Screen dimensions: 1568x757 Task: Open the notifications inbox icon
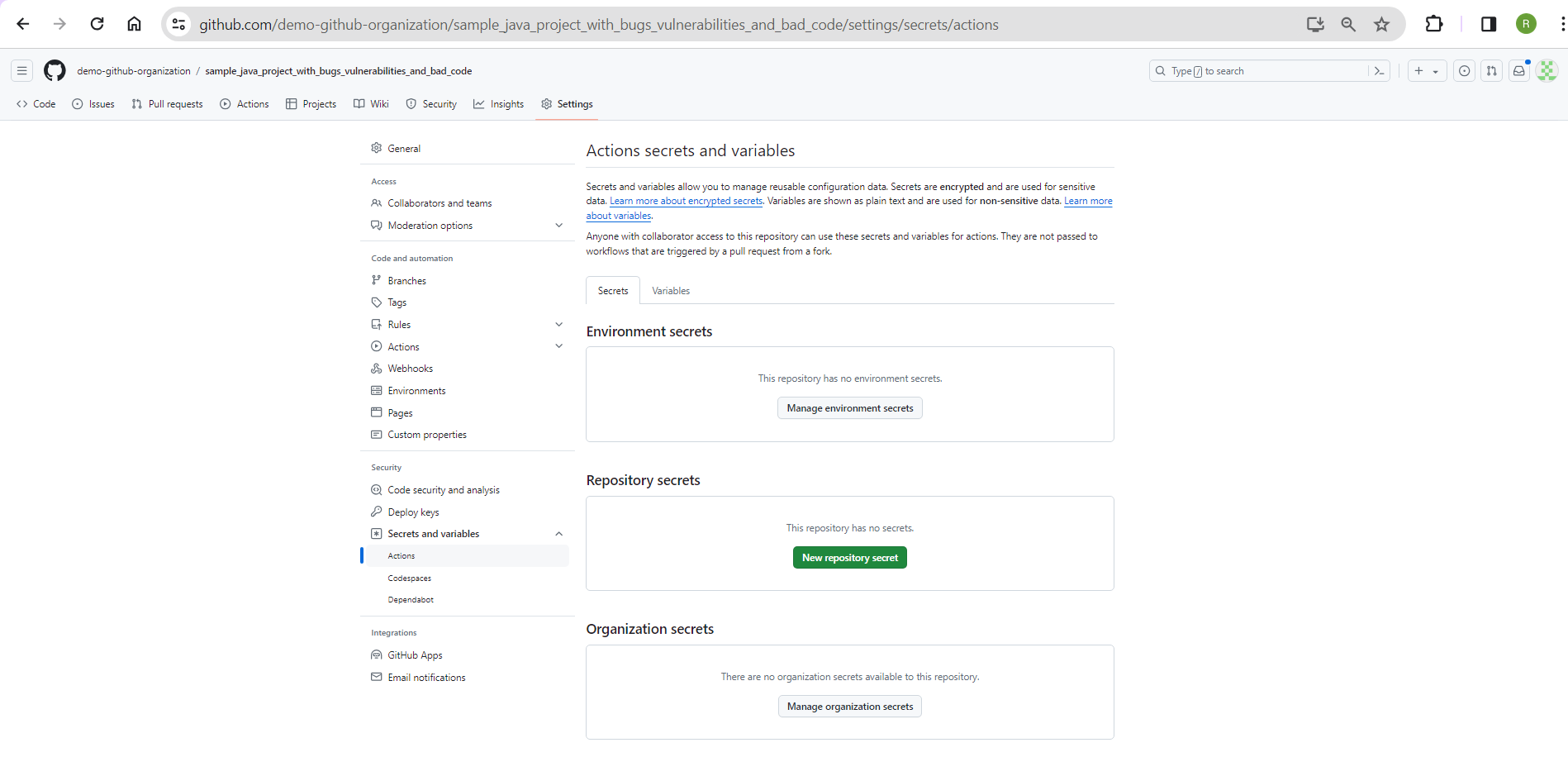[x=1518, y=71]
